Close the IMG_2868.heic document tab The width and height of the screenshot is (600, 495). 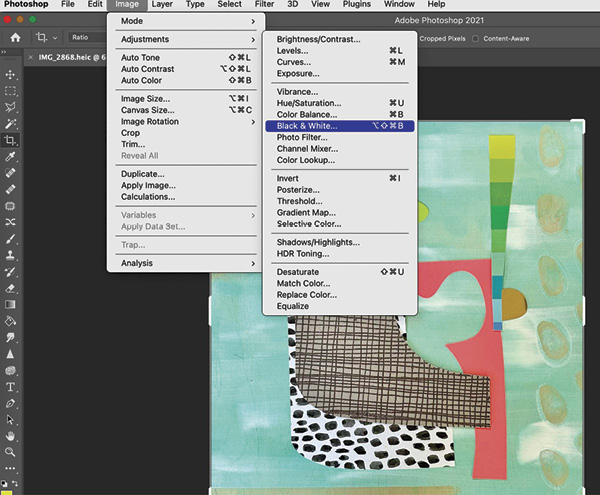click(31, 57)
